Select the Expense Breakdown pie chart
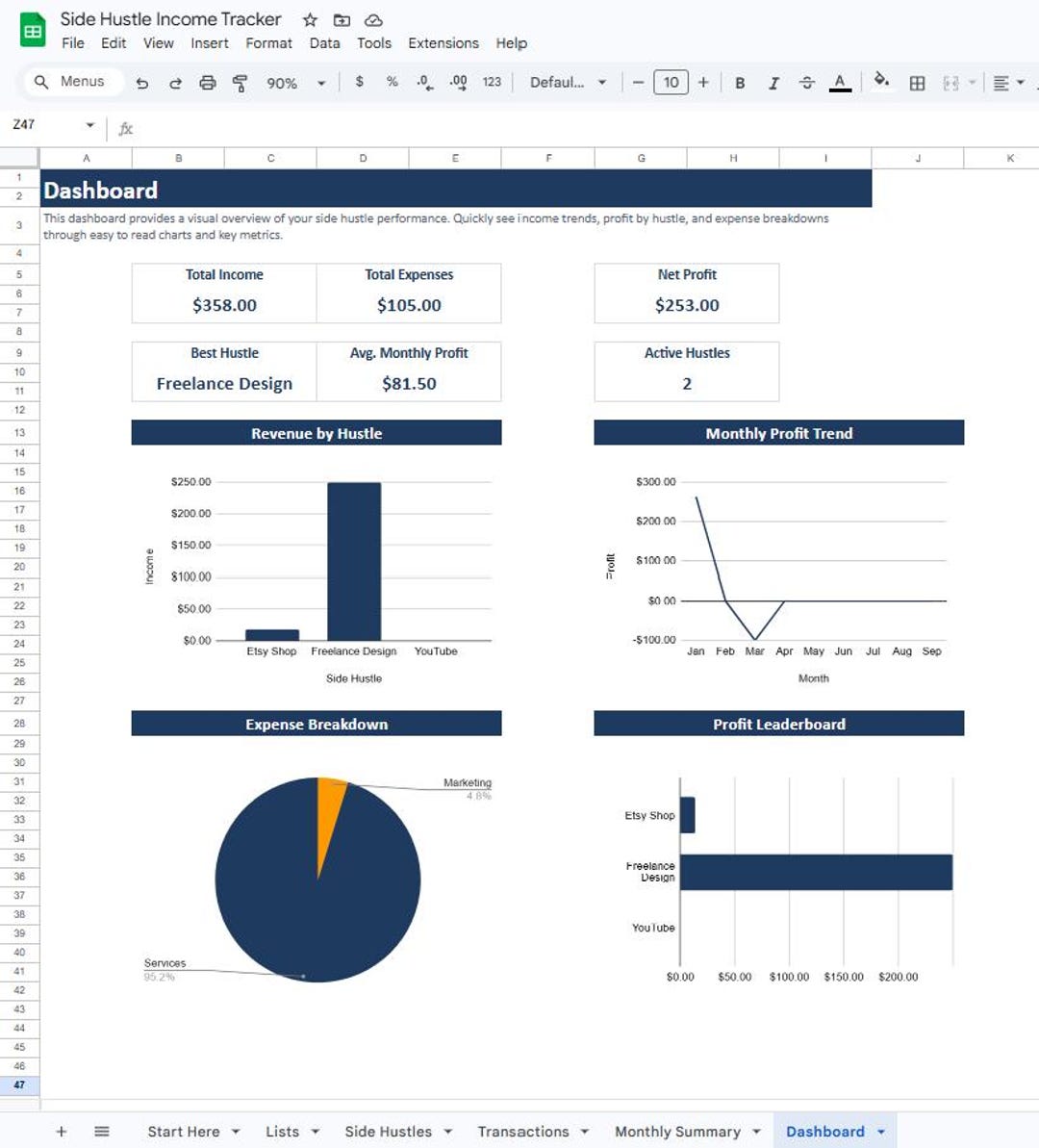The width and height of the screenshot is (1039, 1148). (317, 880)
